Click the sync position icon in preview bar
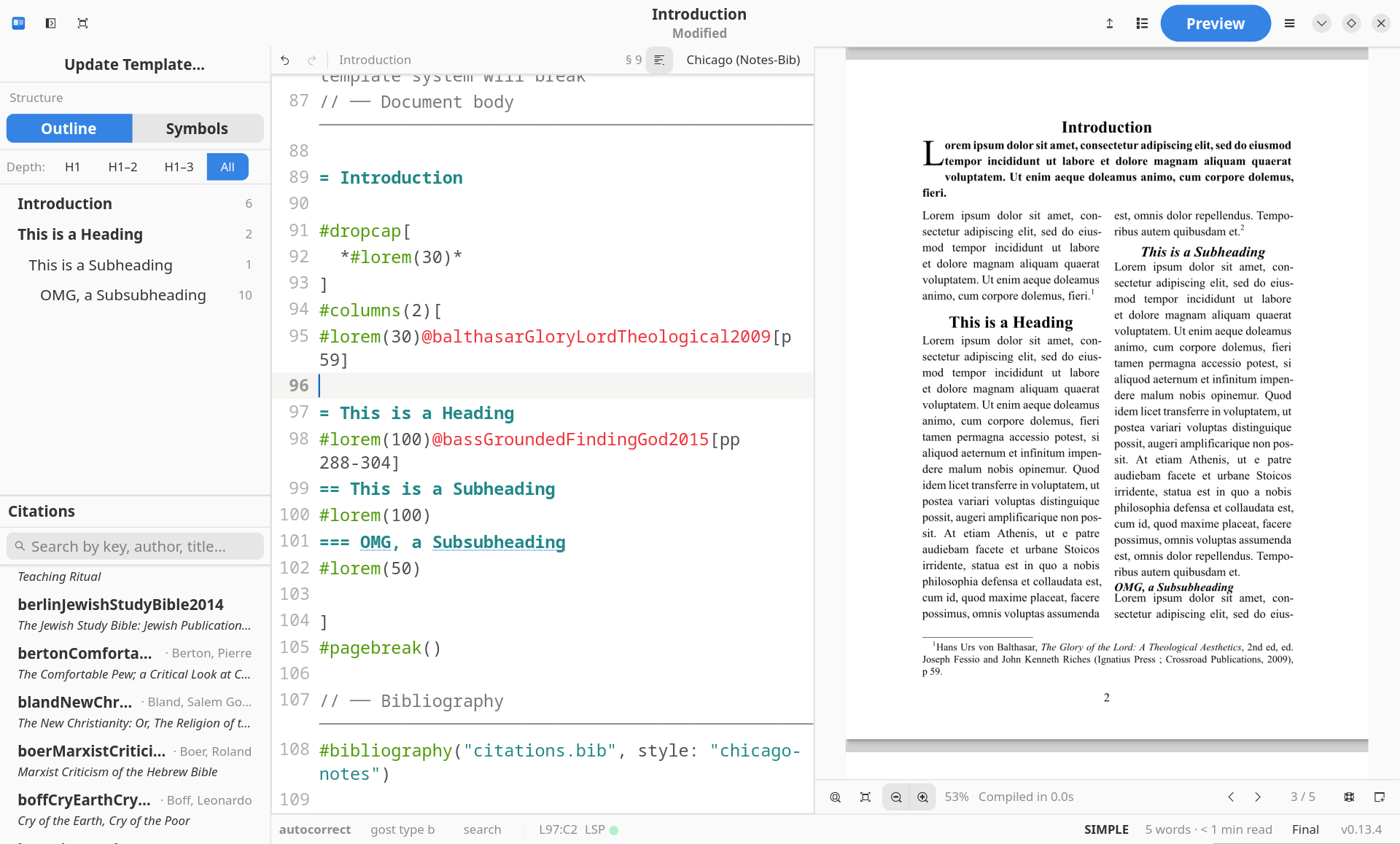This screenshot has width=1400, height=844. click(x=1349, y=797)
